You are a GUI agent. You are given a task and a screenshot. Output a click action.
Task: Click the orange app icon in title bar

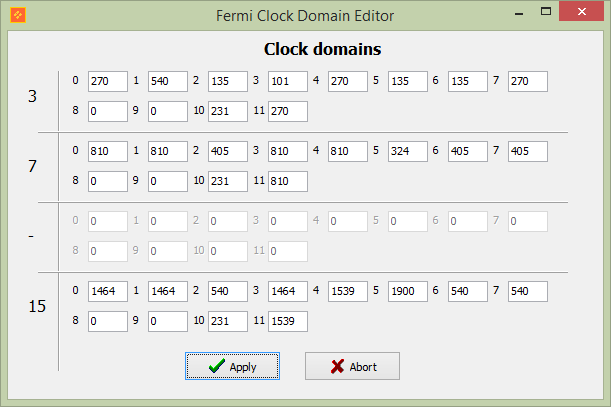pos(18,15)
